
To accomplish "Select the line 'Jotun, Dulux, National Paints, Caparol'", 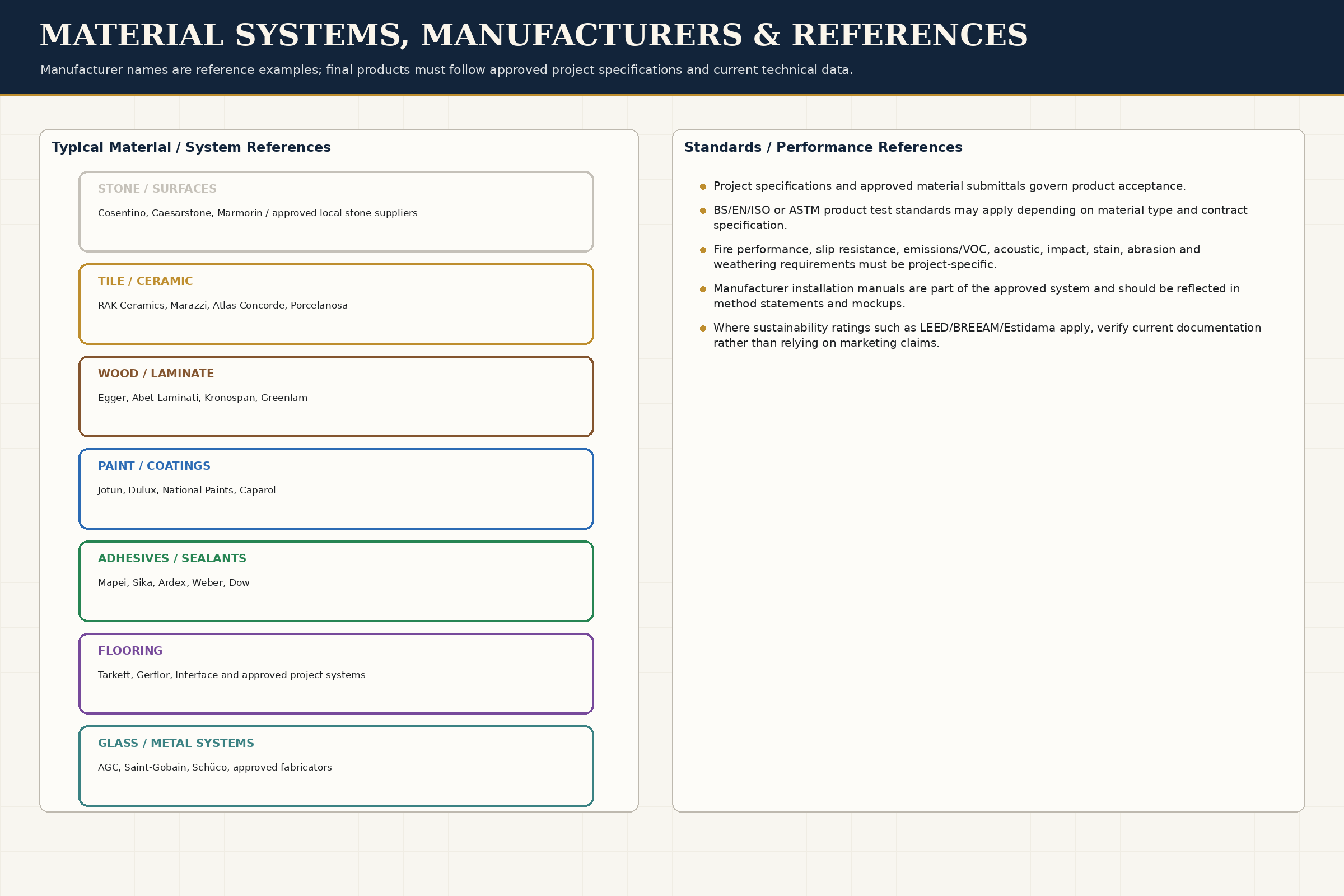I will [187, 491].
